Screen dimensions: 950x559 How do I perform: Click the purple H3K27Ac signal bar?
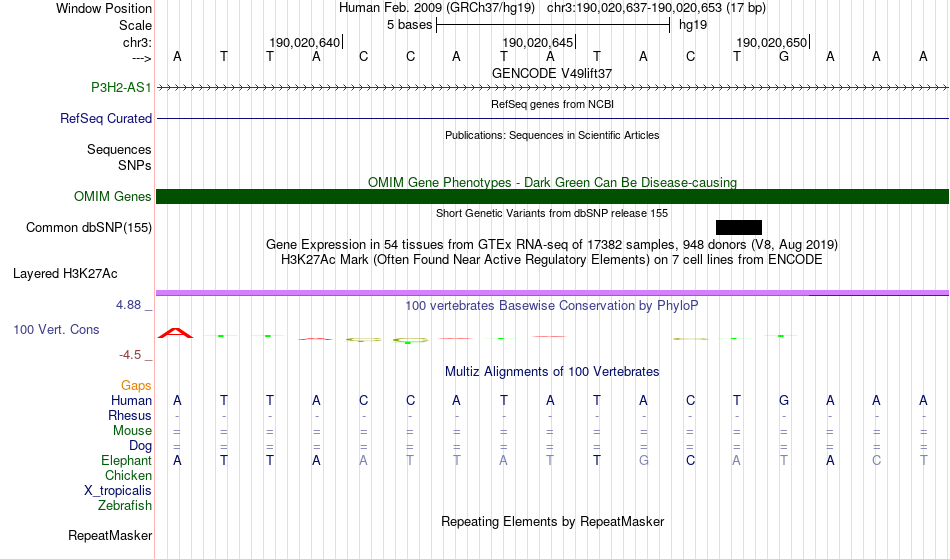(x=552, y=293)
